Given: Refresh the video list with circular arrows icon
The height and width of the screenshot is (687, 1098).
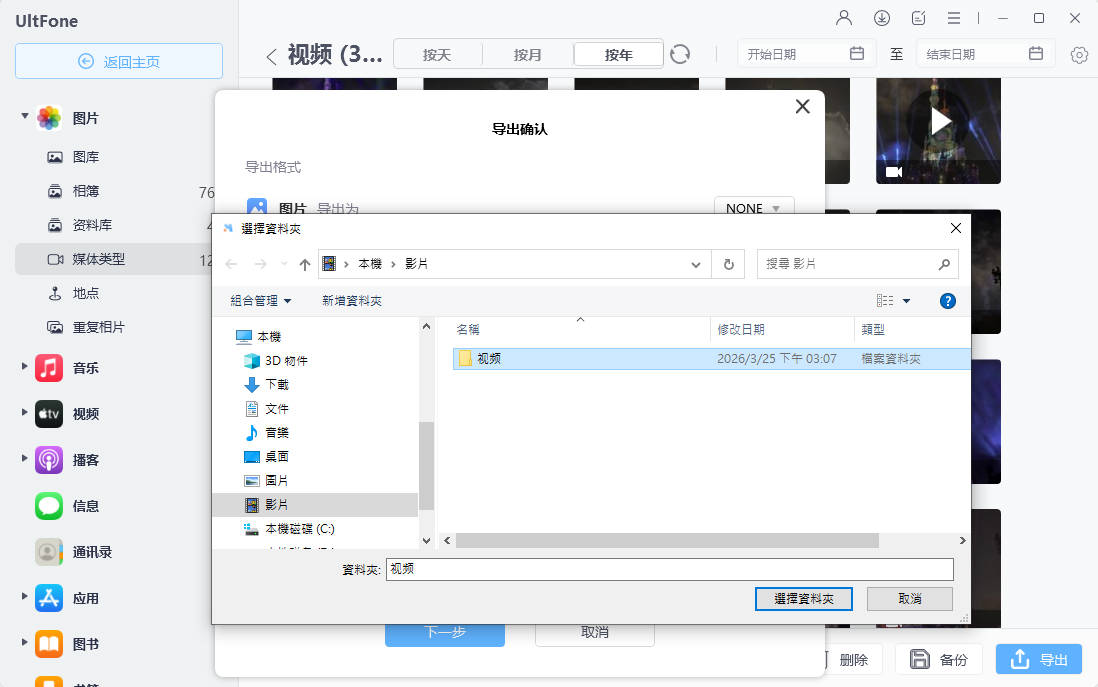Looking at the screenshot, I should (680, 55).
